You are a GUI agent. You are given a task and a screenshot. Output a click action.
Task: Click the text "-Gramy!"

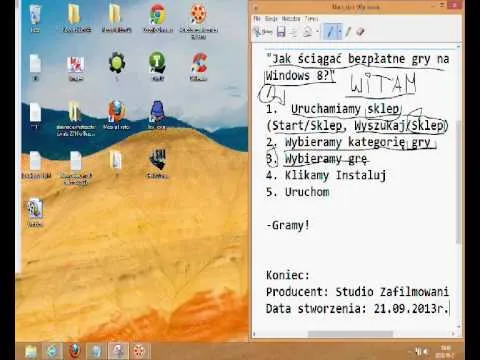click(288, 225)
